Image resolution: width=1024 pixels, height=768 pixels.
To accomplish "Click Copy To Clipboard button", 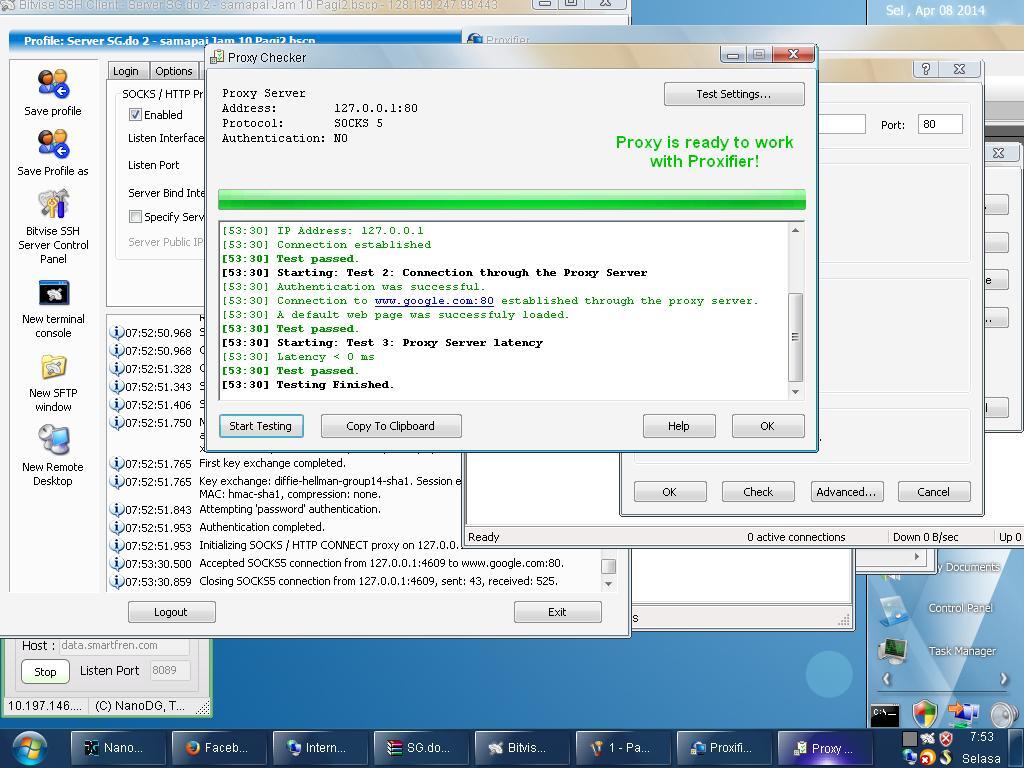I will pyautogui.click(x=391, y=426).
